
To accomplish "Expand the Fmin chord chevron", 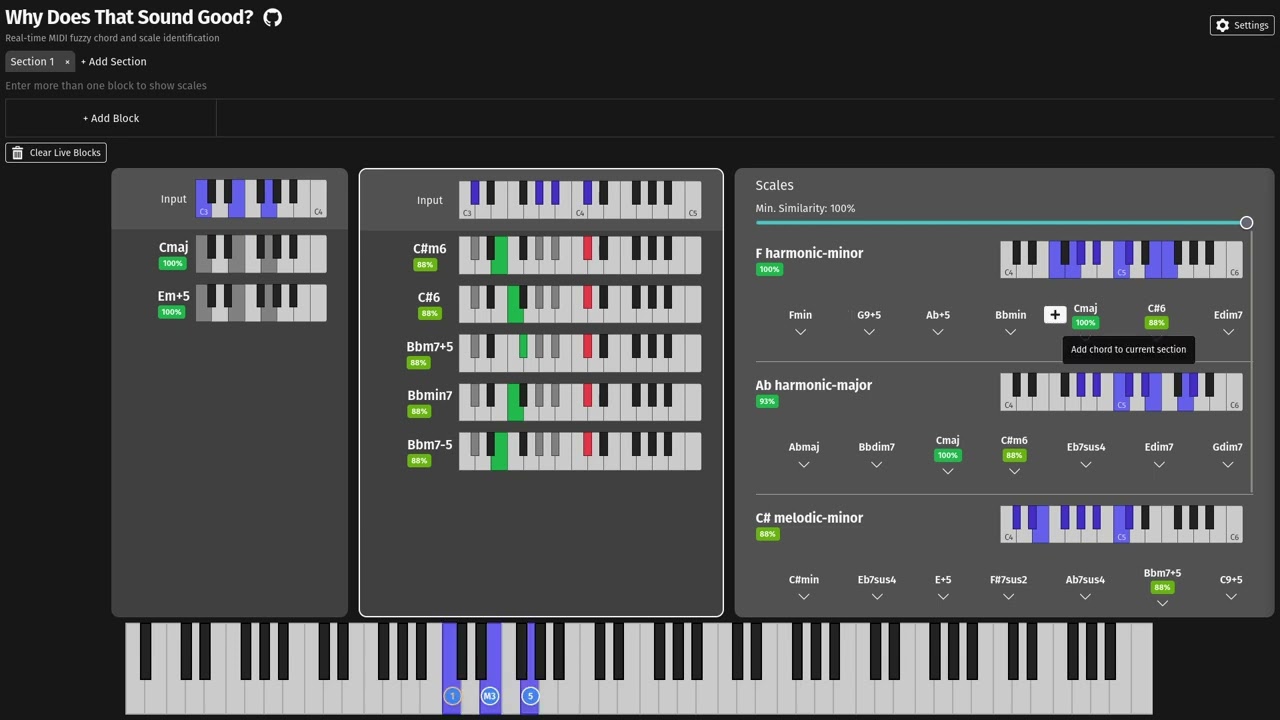I will tap(800, 332).
